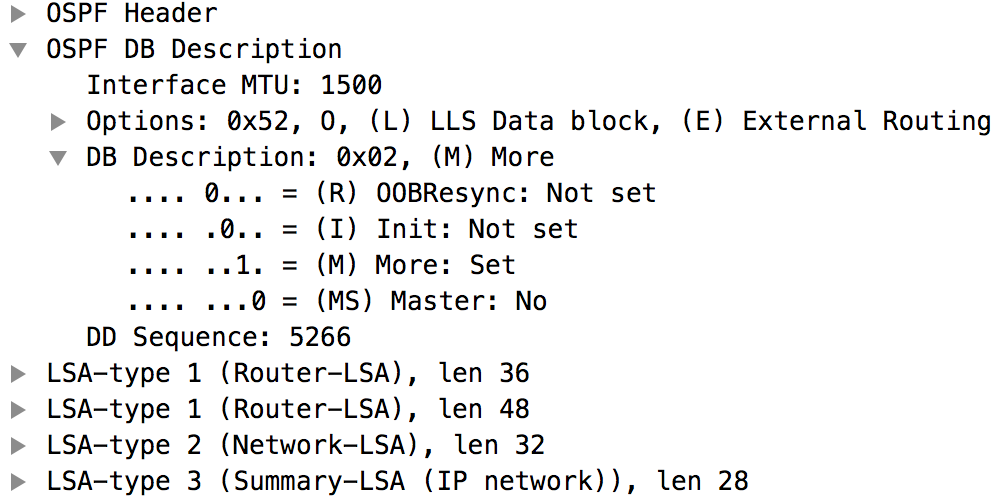This screenshot has height=498, width=1000.
Task: Collapse the OSPF DB Description section
Action: (x=17, y=50)
